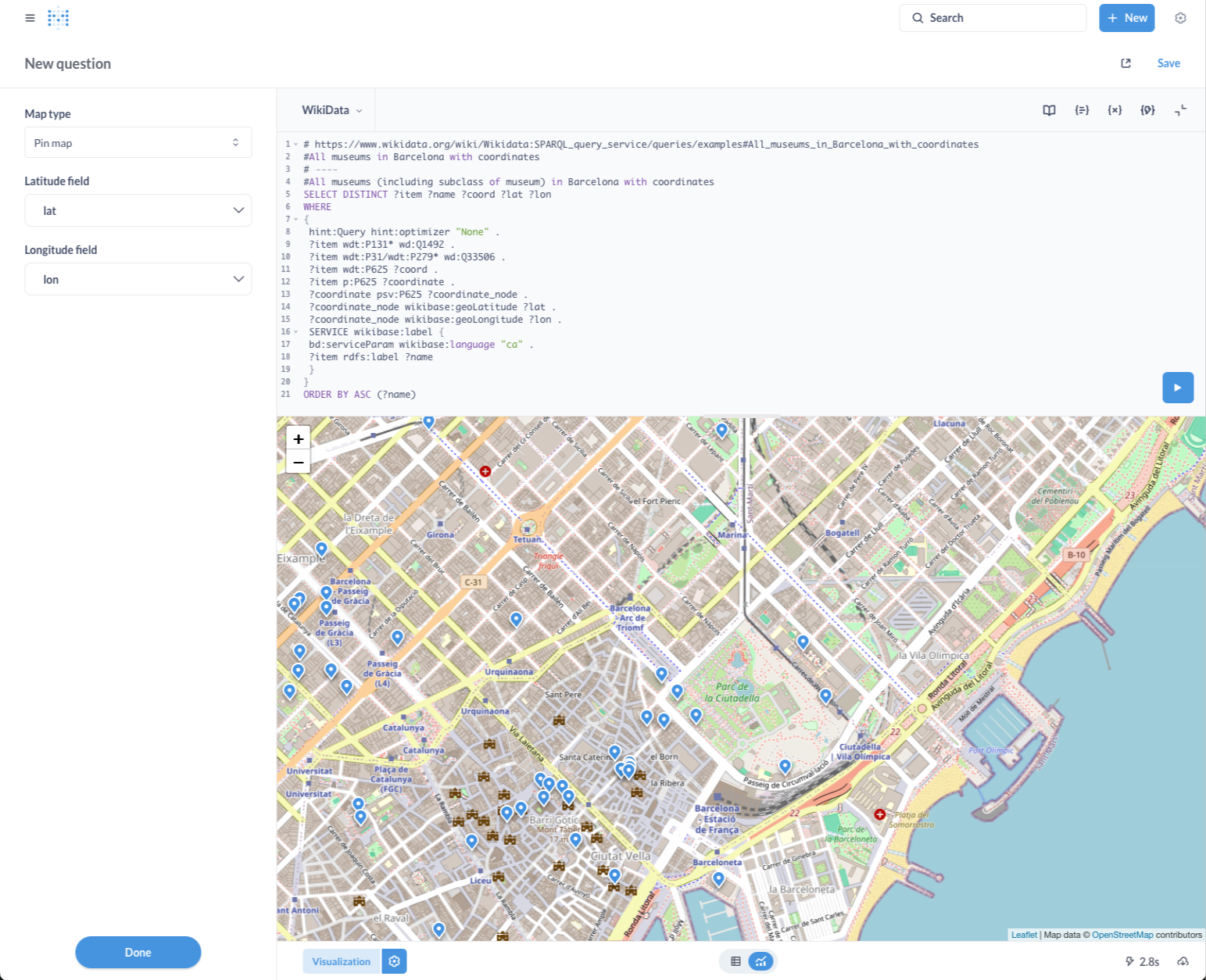The width and height of the screenshot is (1206, 980).
Task: Zoom out on the map
Action: pyautogui.click(x=299, y=462)
